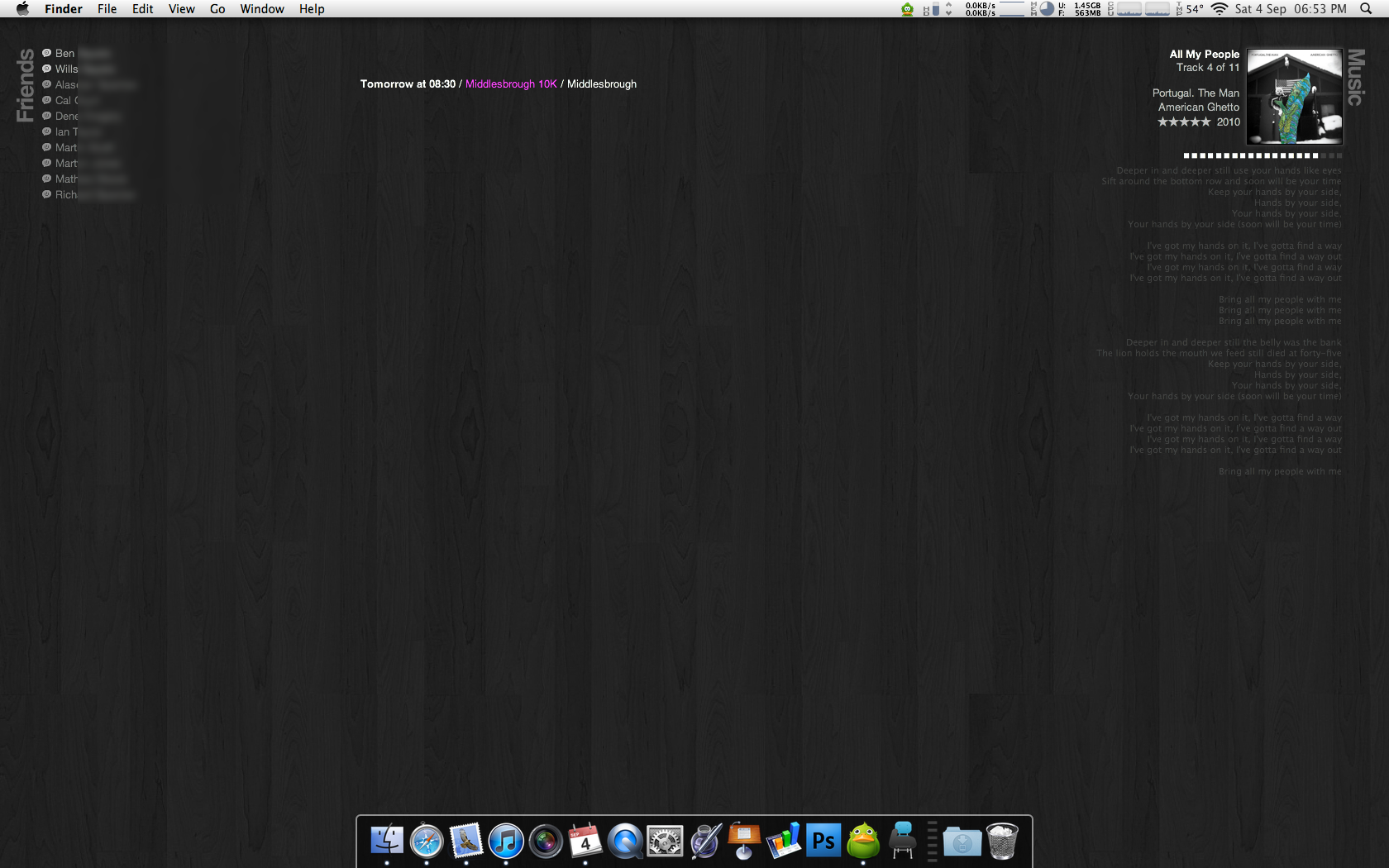Click the song title All My People
The height and width of the screenshot is (868, 1389).
click(1205, 54)
